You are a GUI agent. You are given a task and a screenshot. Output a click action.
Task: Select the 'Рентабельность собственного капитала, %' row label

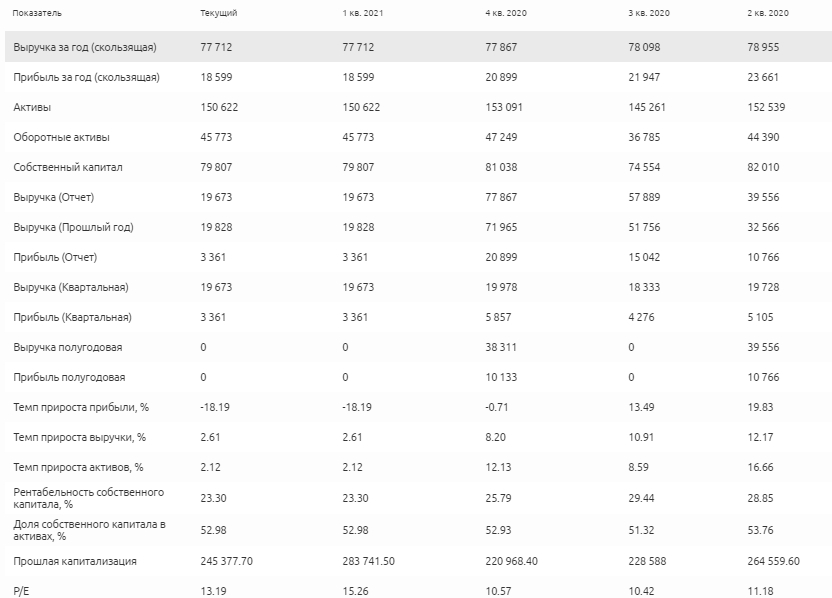pyautogui.click(x=89, y=497)
